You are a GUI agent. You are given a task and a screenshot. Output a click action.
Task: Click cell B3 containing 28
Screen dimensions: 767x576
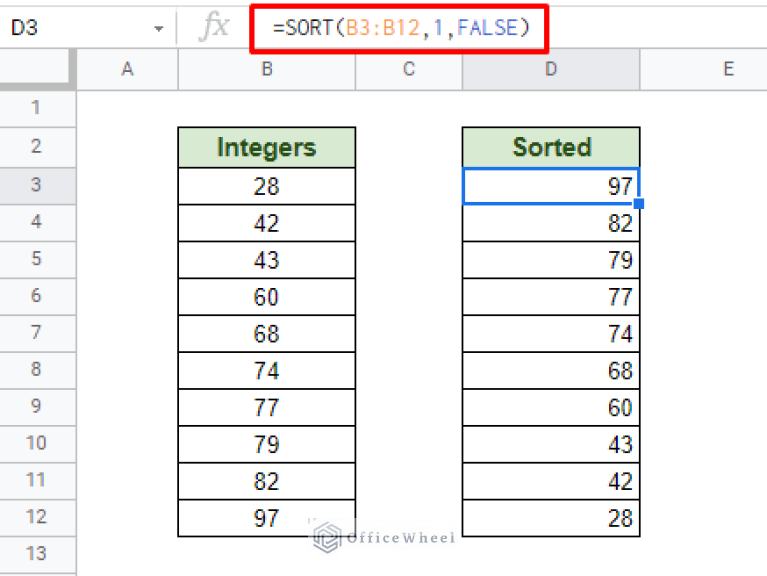267,186
